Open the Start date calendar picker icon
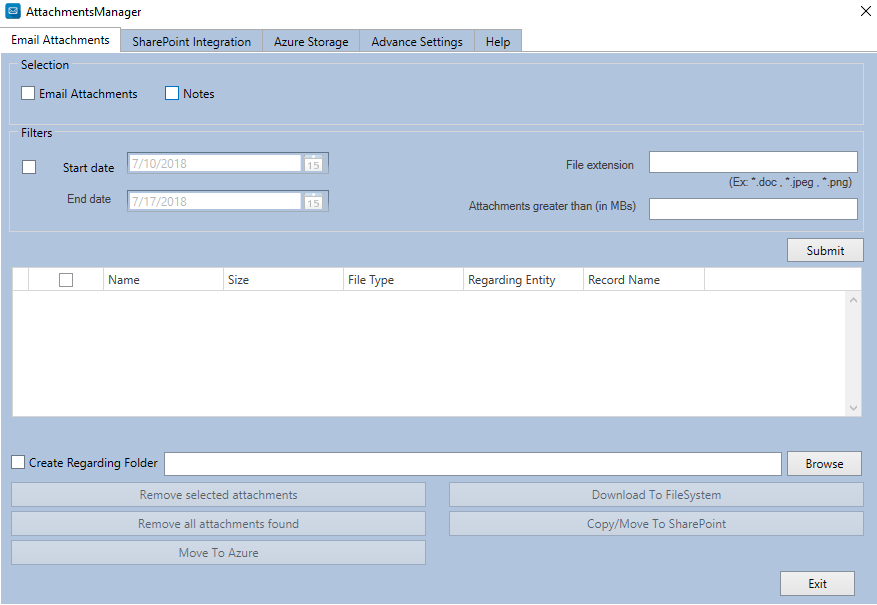Screen dimensions: 877x605 point(314,163)
